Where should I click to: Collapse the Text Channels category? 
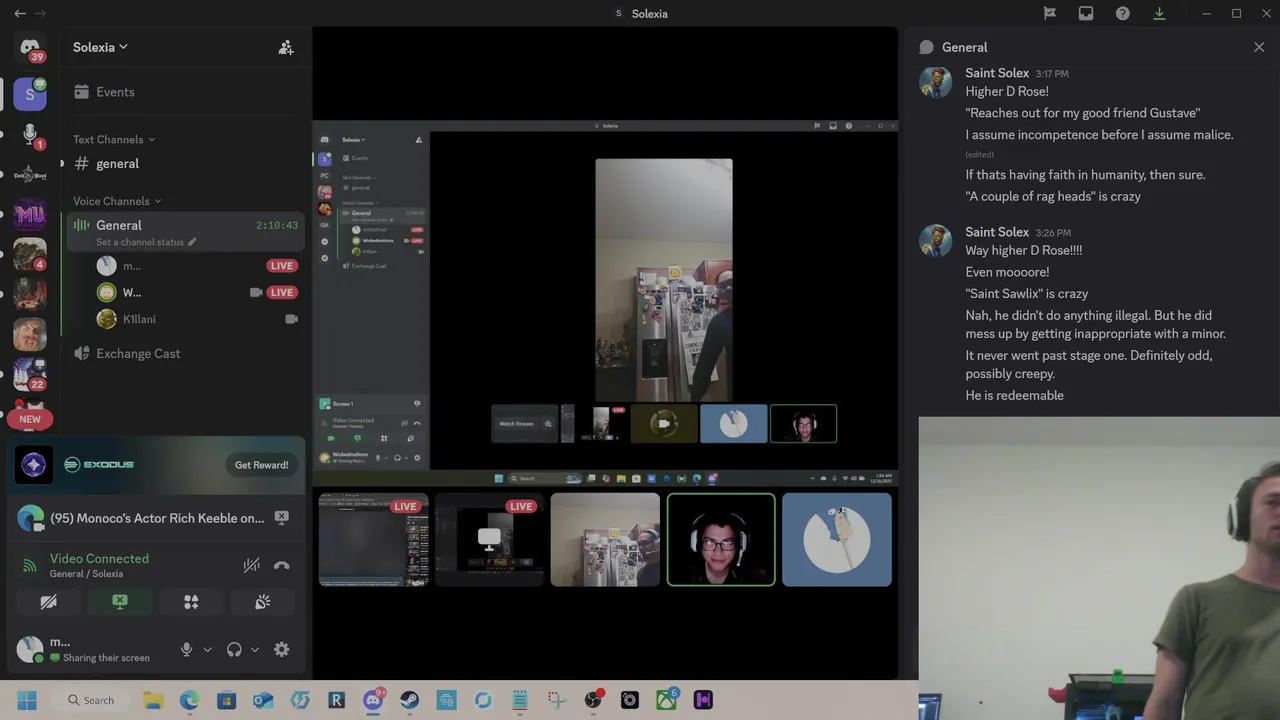point(114,139)
